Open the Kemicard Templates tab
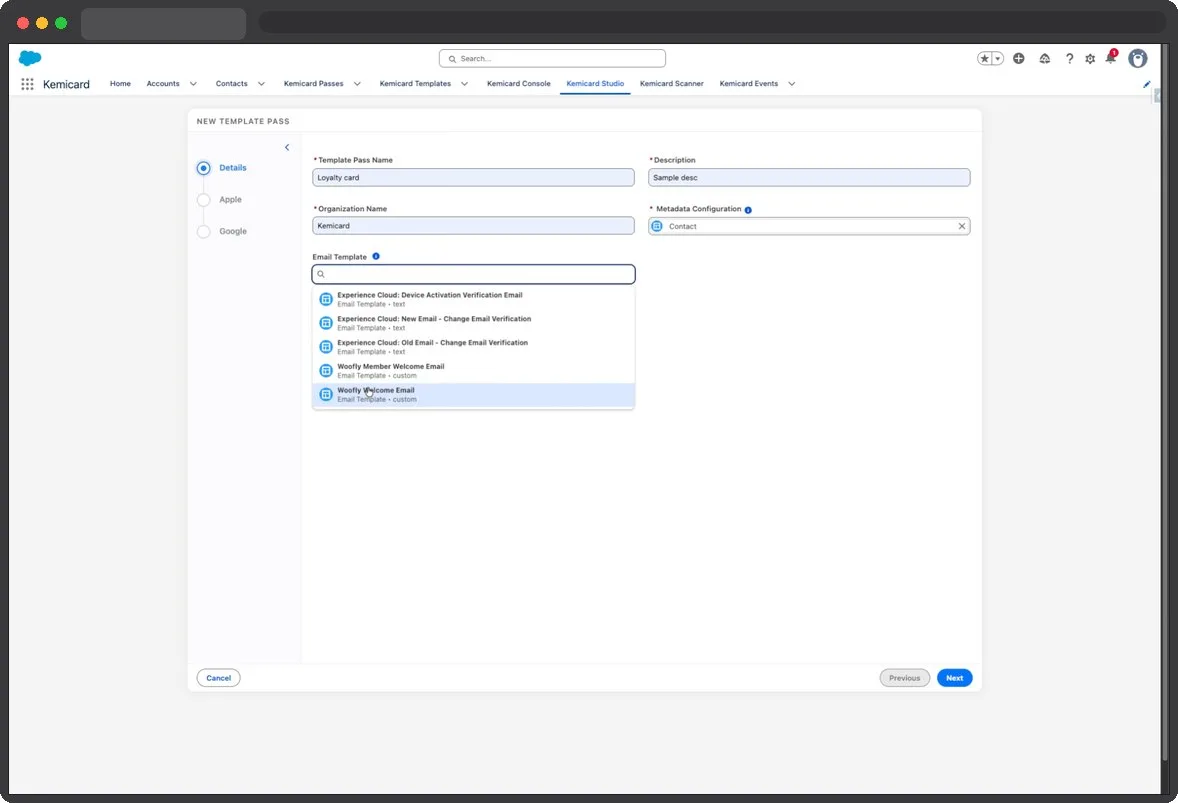This screenshot has height=803, width=1178. click(415, 84)
